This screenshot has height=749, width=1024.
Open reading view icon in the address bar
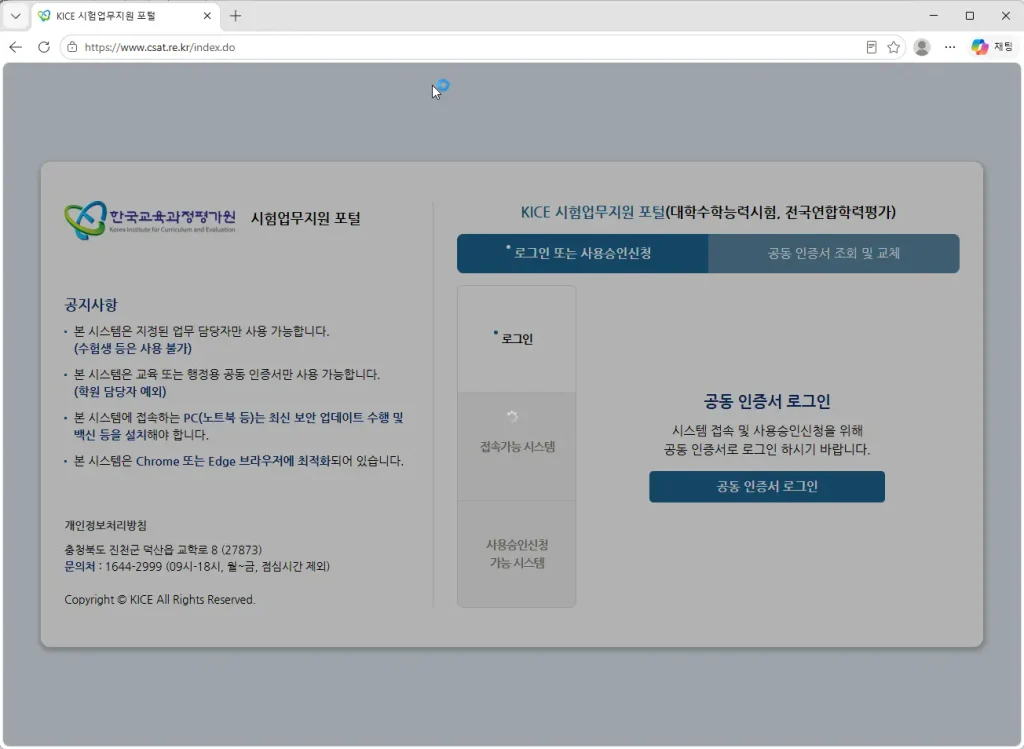(871, 47)
